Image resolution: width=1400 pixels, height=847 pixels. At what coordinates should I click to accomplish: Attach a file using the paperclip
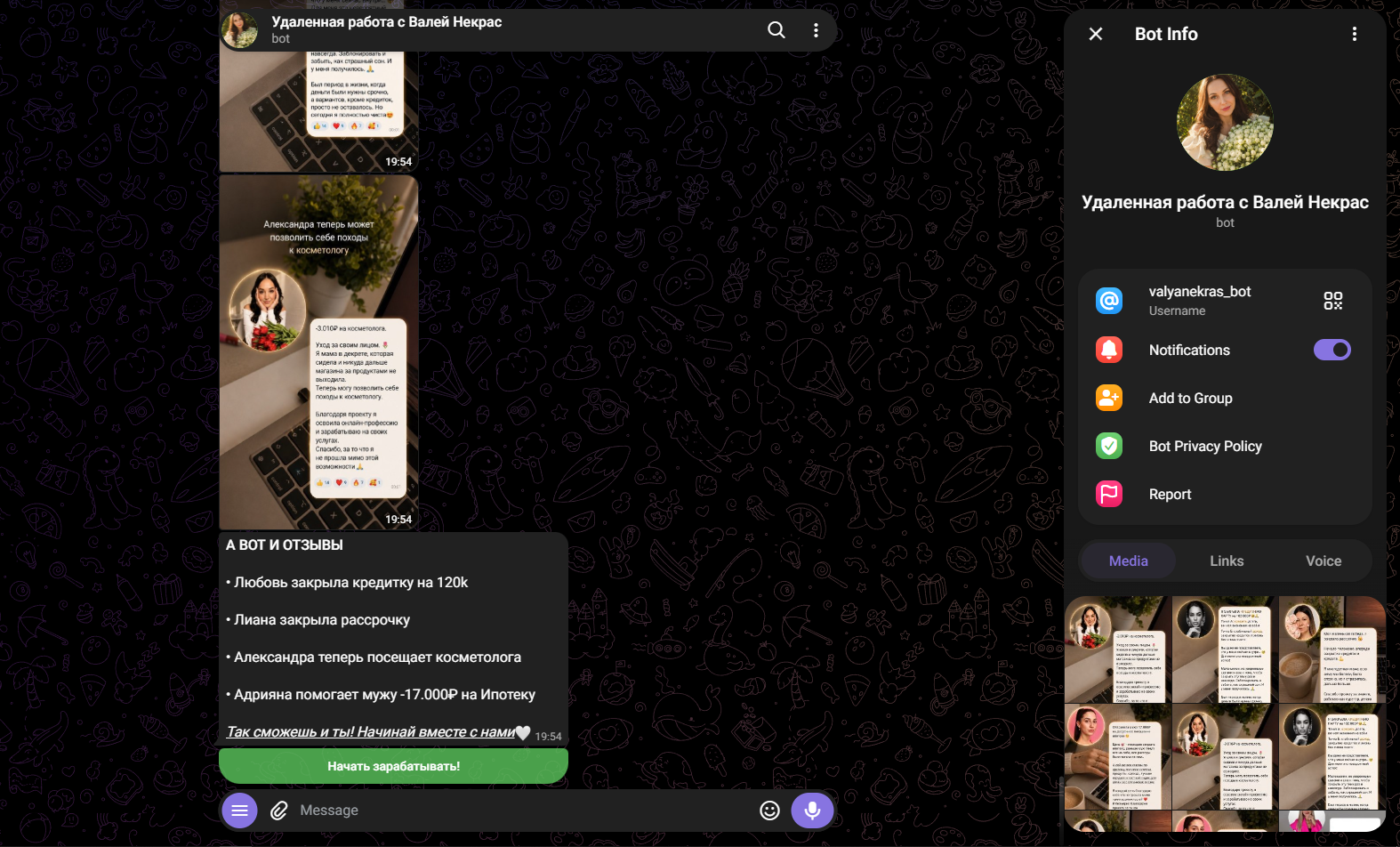(x=279, y=811)
